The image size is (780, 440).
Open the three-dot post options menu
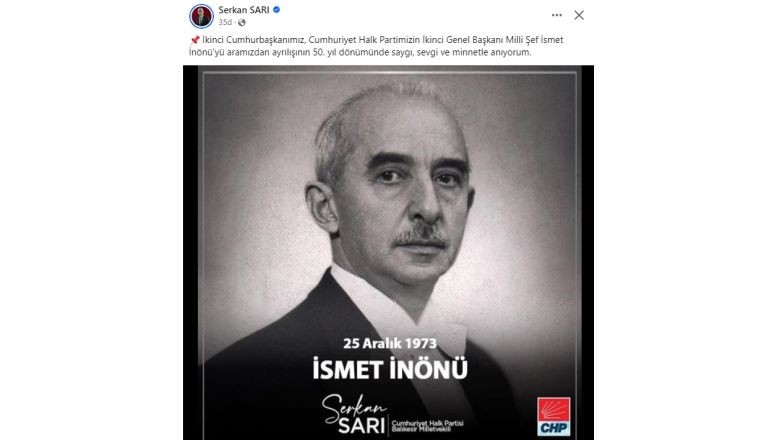[557, 15]
